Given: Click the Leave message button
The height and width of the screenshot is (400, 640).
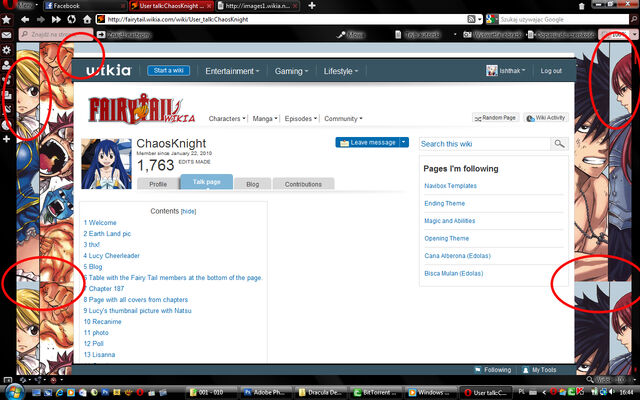Looking at the screenshot, I should click(367, 142).
